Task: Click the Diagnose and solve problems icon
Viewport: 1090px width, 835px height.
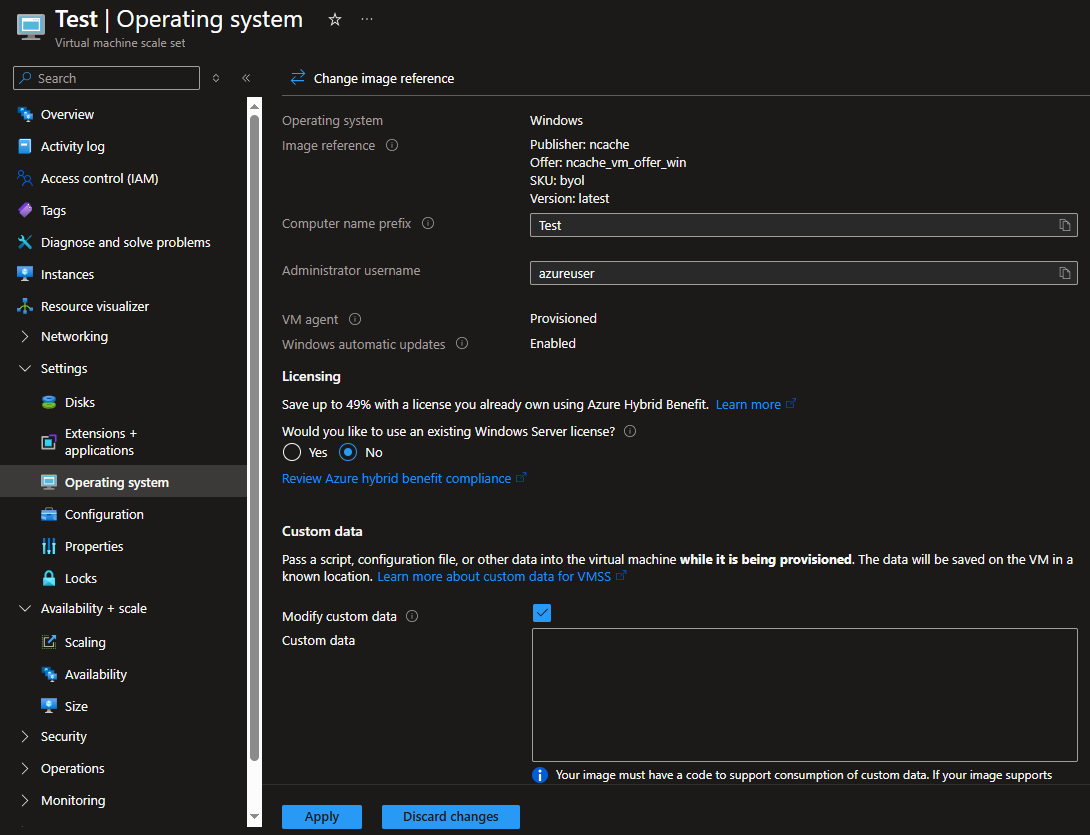Action: pyautogui.click(x=25, y=242)
